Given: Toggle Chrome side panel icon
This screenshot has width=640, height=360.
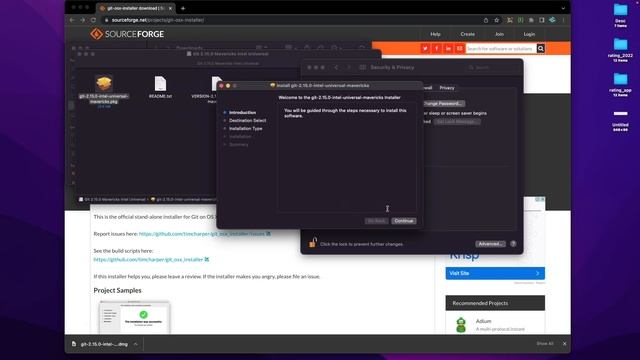Looking at the screenshot, I should coord(542,20).
